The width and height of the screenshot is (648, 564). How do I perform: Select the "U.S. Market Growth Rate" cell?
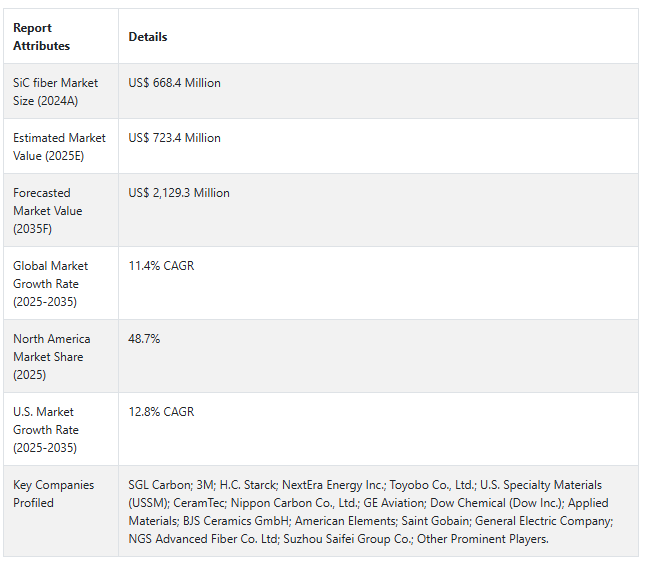[45, 430]
